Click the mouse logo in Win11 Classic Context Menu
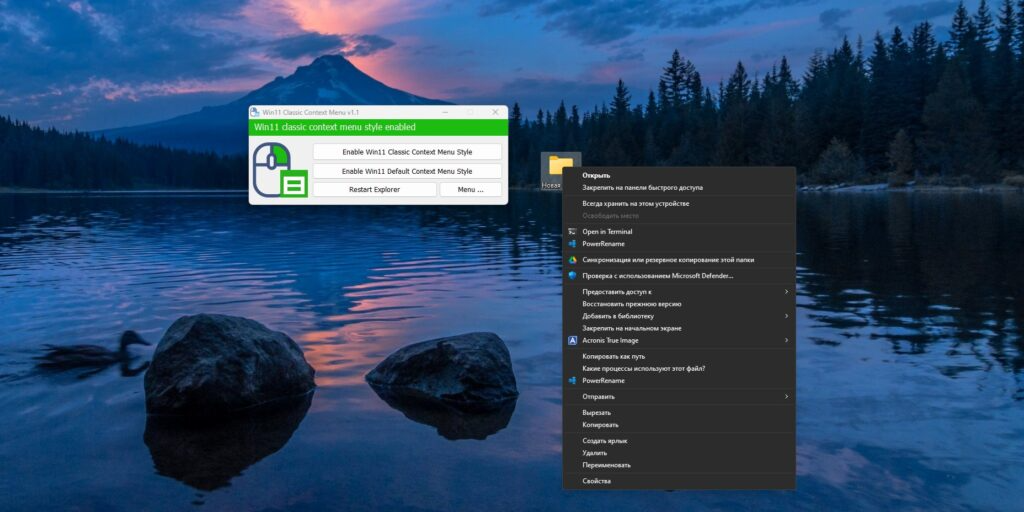The image size is (1024, 512). (x=279, y=169)
